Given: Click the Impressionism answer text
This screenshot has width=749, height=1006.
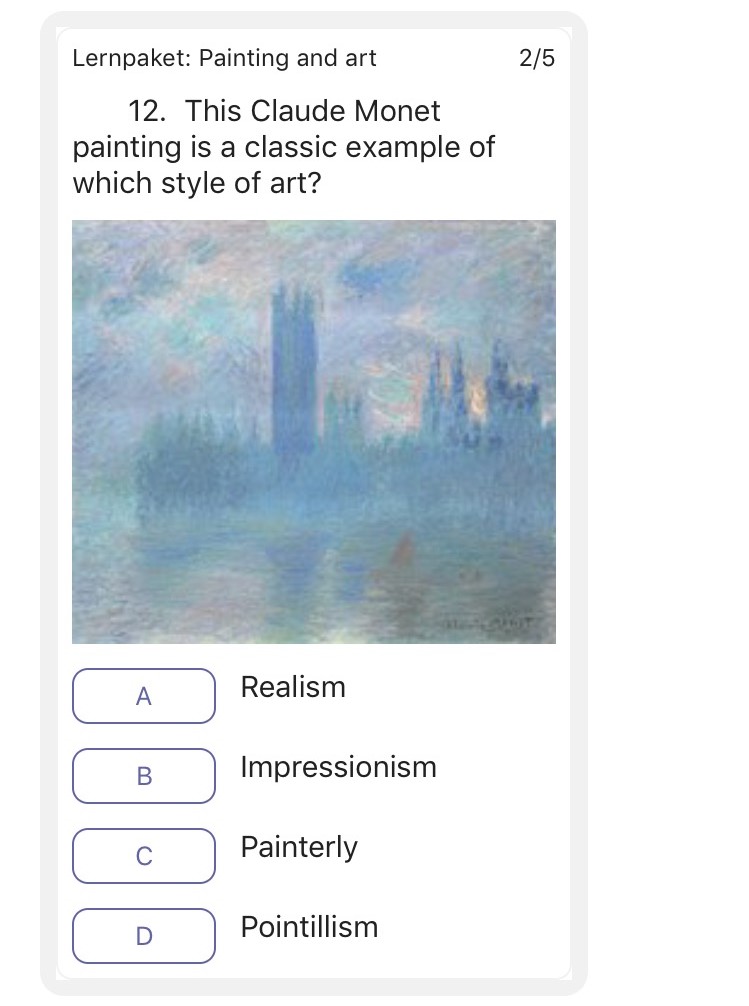Looking at the screenshot, I should click(338, 768).
